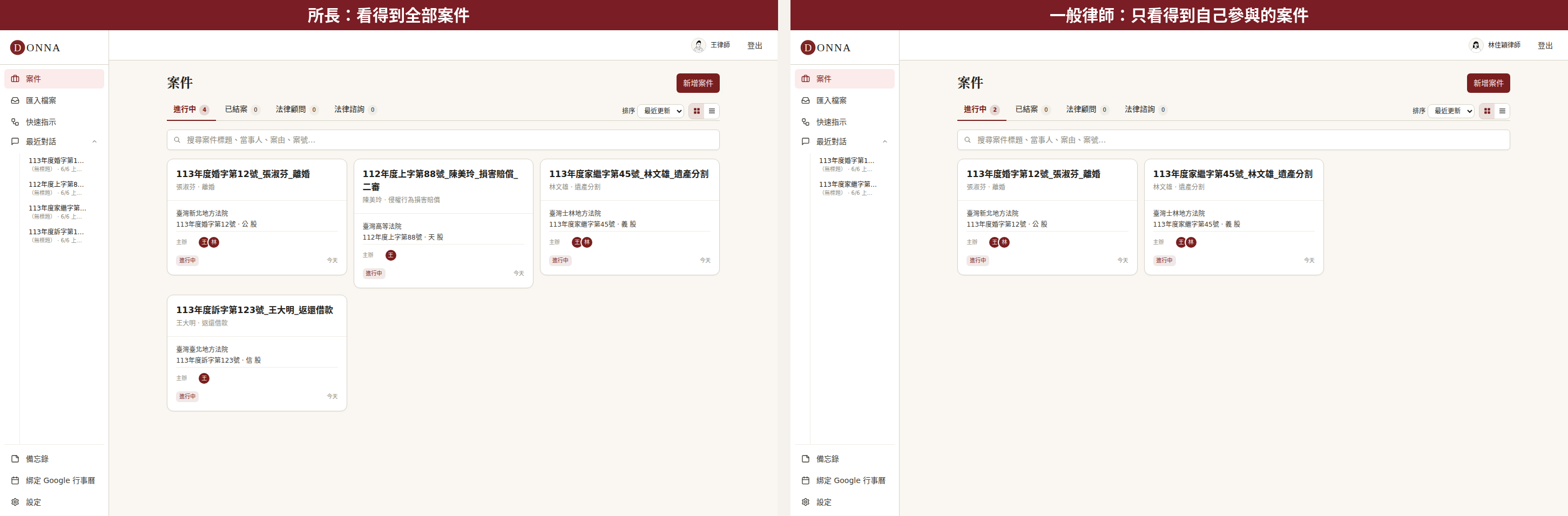Open 最近更新 sort dropdown in left 所長 view
The height and width of the screenshot is (516, 1568).
point(660,111)
